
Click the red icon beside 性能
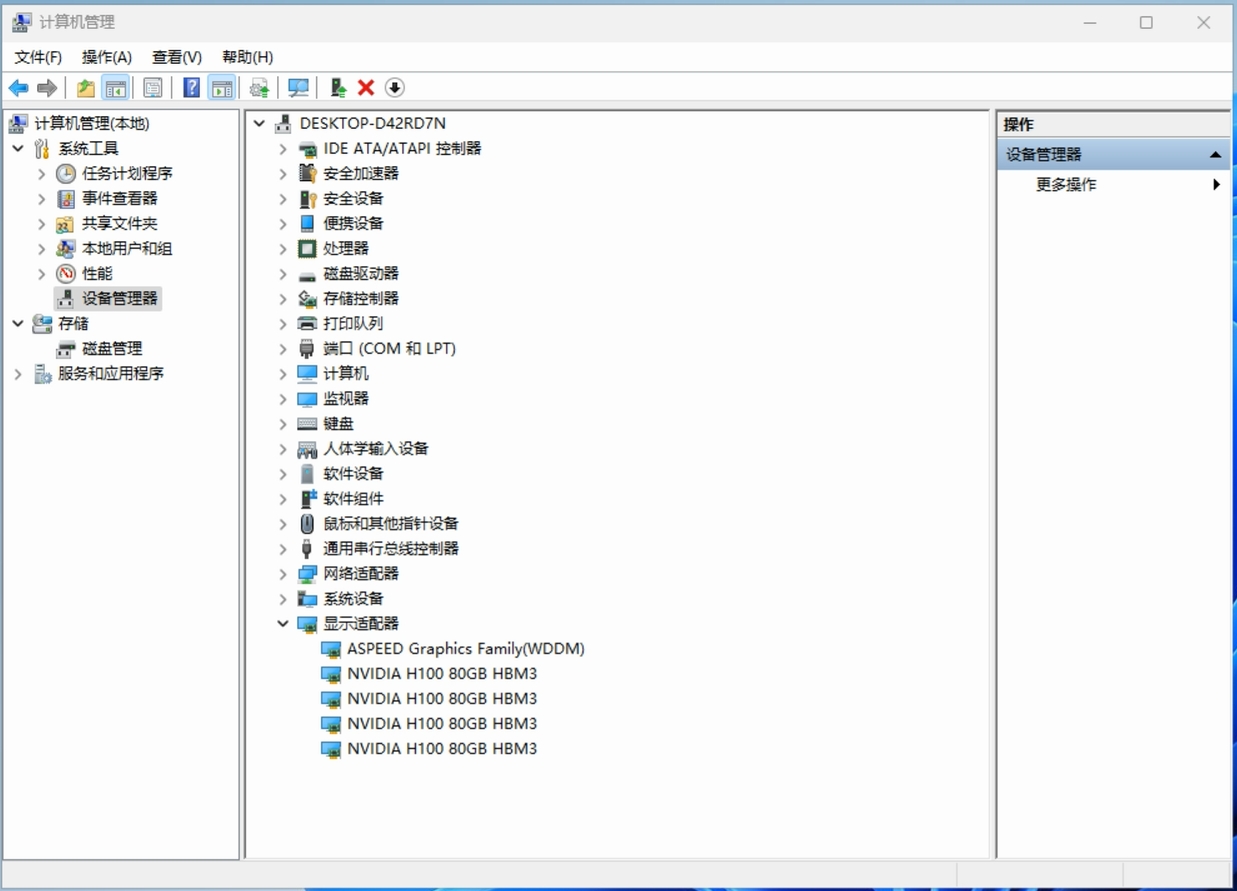(x=66, y=273)
